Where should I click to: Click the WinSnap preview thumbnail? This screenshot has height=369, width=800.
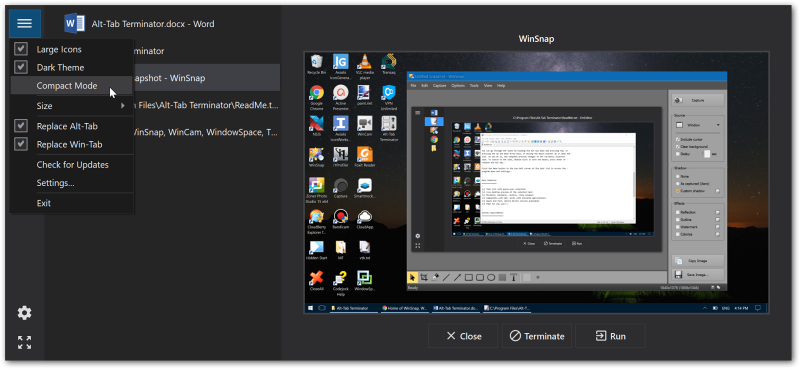tap(536, 182)
